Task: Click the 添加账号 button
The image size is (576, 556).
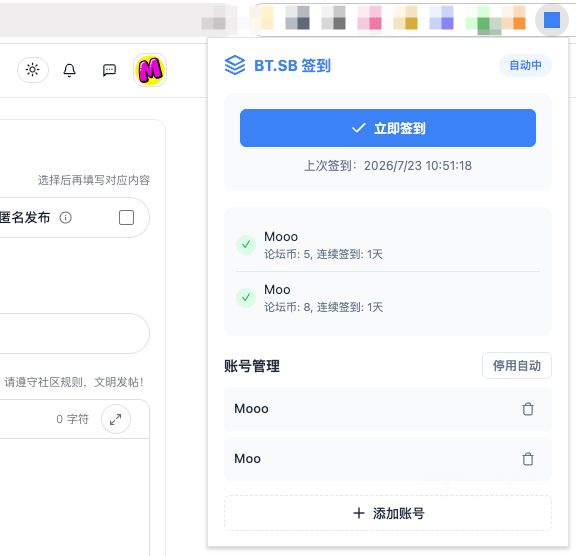Action: tap(388, 513)
